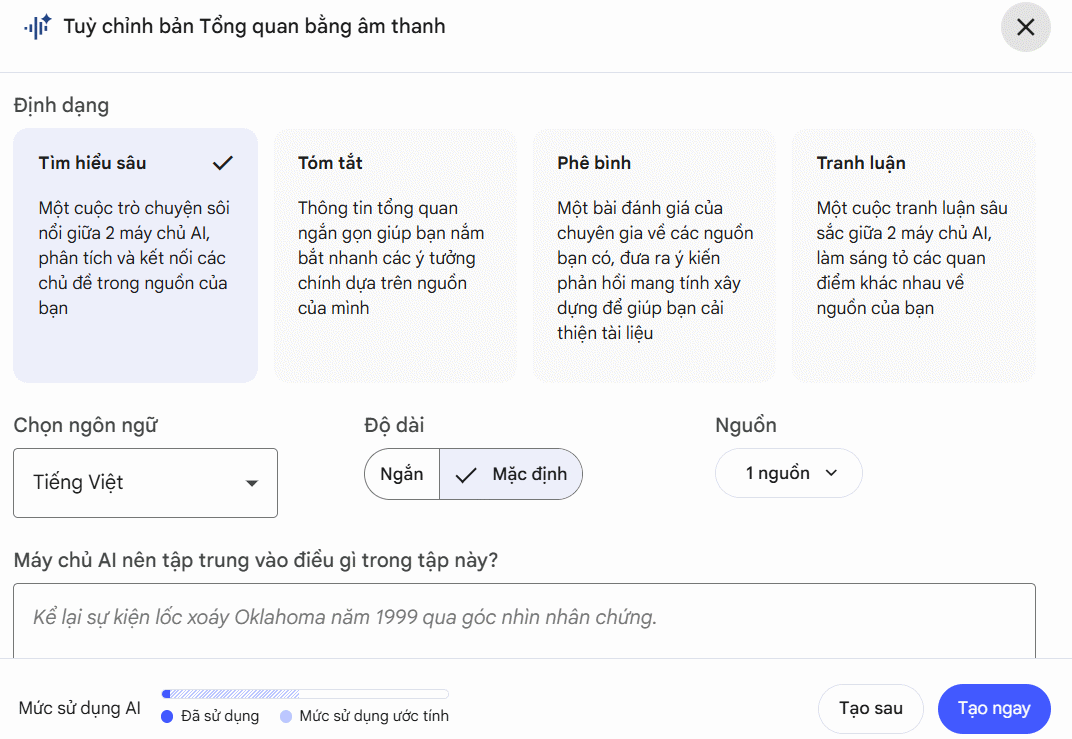Click the 'Định dạng' section heading
This screenshot has height=739, width=1072.
click(62, 105)
